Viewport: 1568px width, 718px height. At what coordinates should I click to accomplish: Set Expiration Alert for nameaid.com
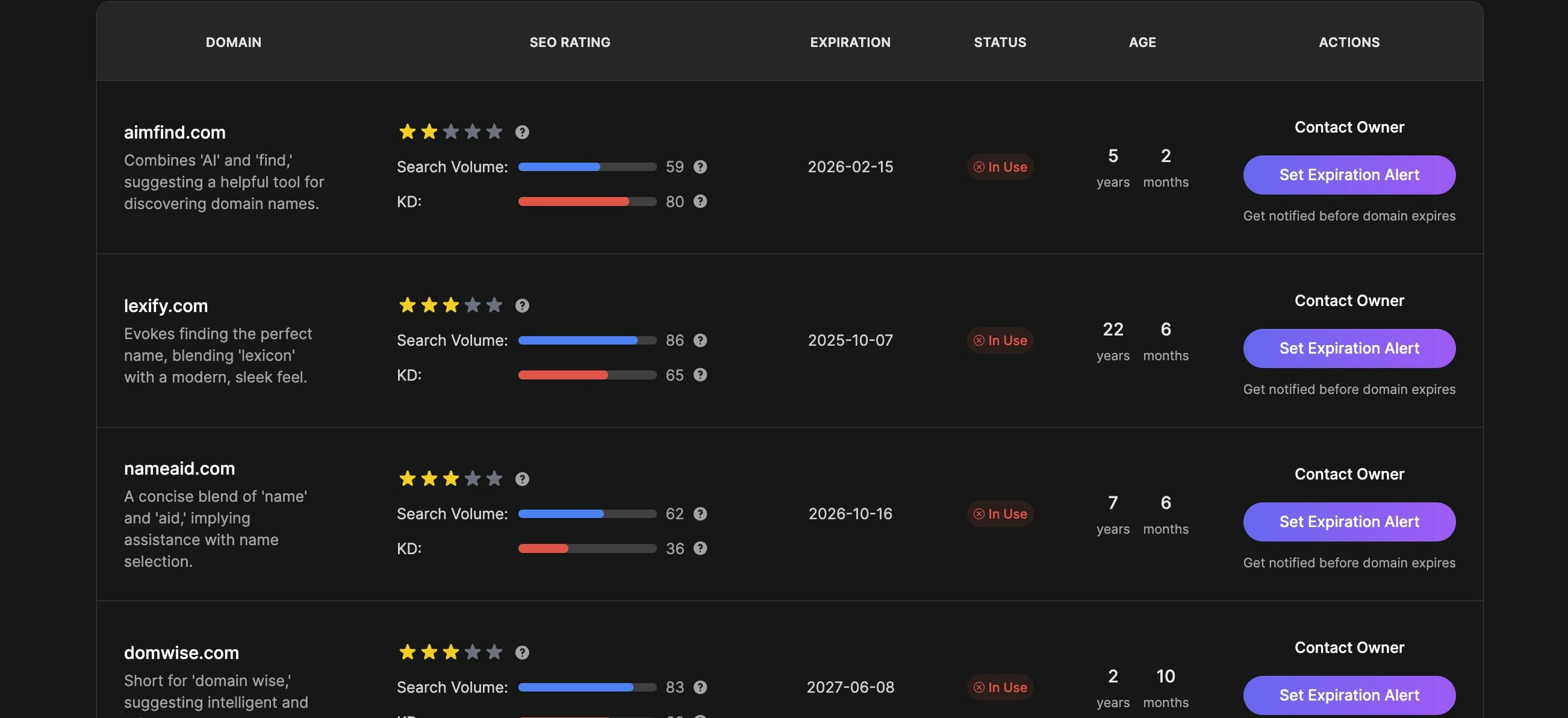click(1348, 522)
